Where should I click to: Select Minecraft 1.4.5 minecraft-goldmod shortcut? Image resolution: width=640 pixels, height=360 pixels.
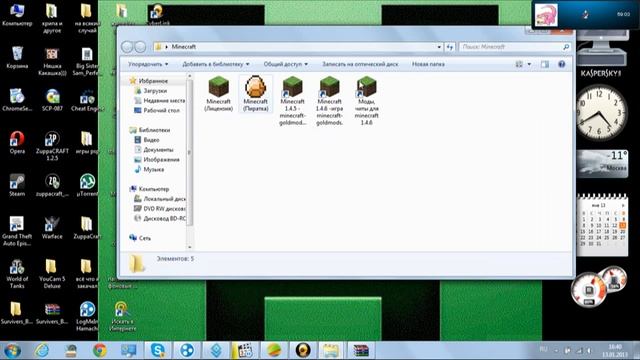point(292,100)
